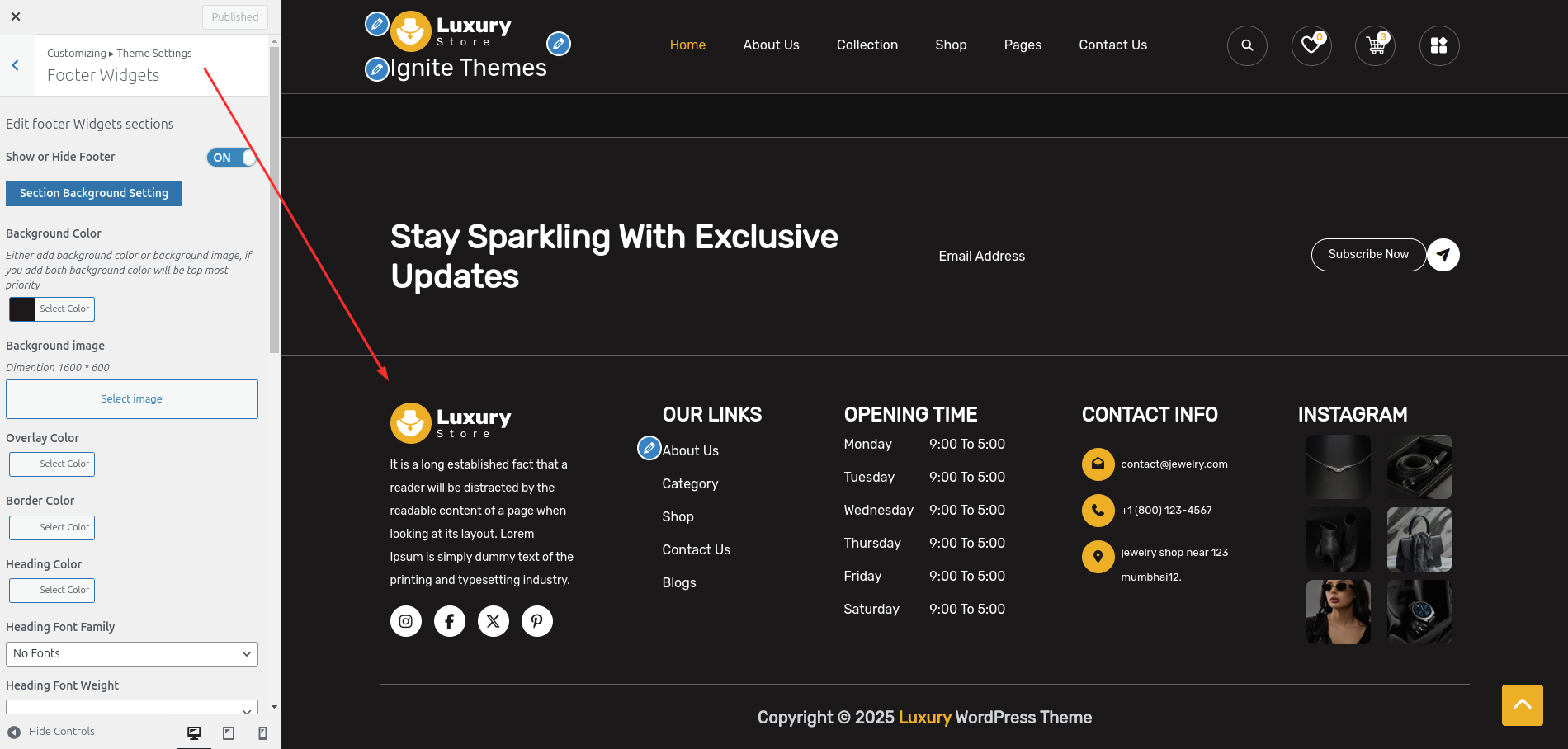
Task: Click the scroll-to-top arrow button
Action: point(1522,705)
